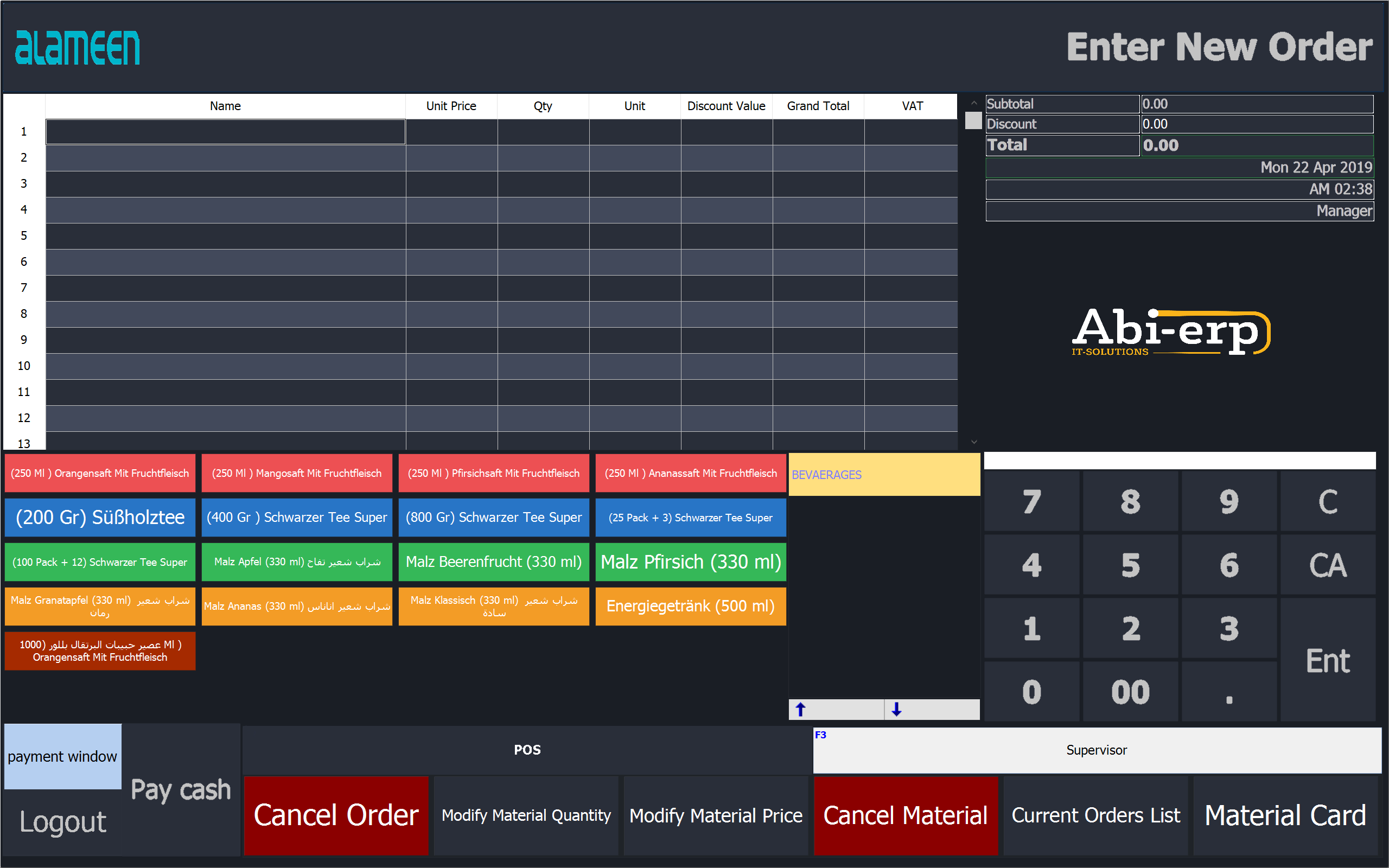The width and height of the screenshot is (1389, 868).
Task: Click the keypad entry field above numbers
Action: coord(1180,461)
